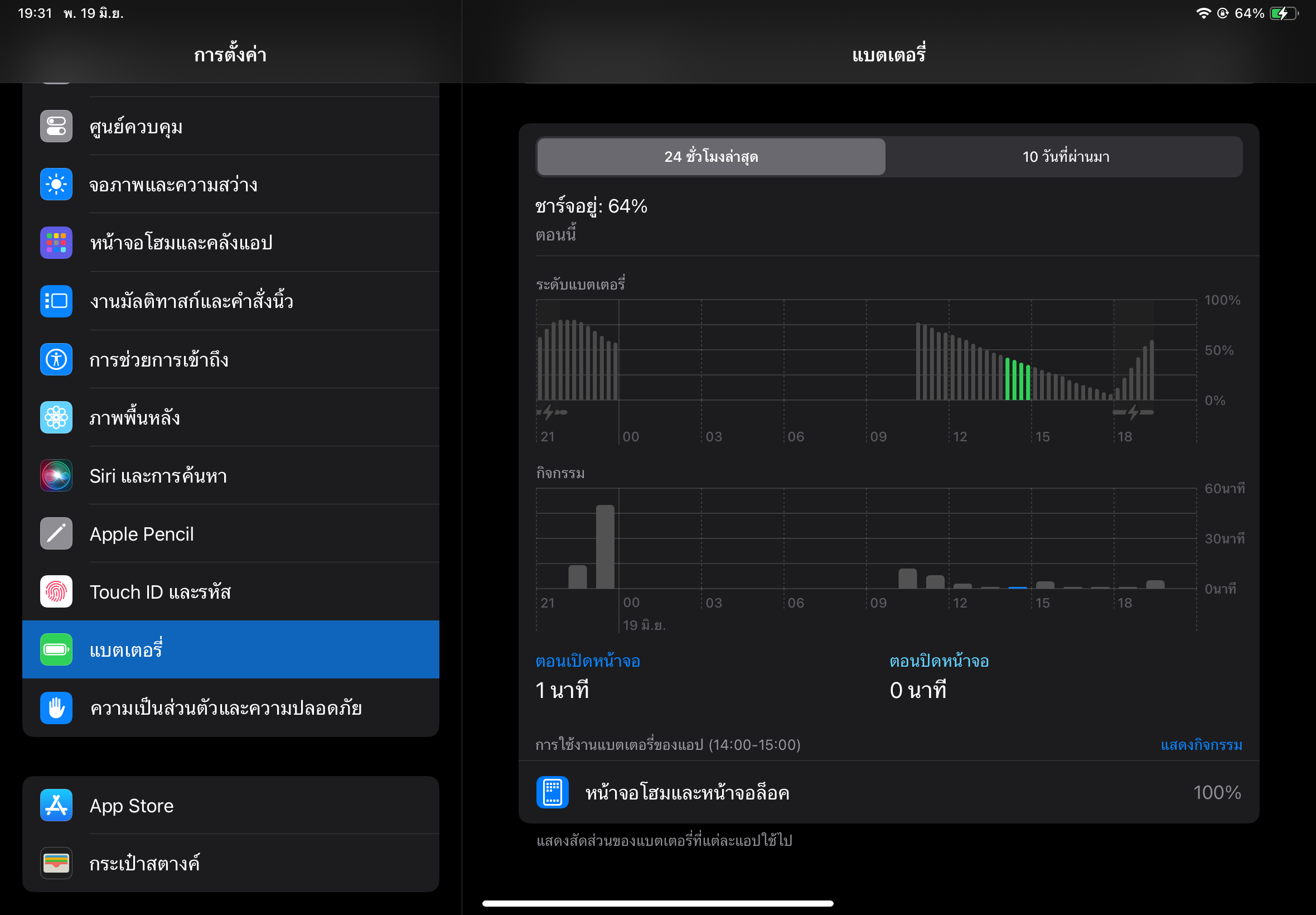
Task: Tap the charging battery status icon
Action: coord(1284,13)
